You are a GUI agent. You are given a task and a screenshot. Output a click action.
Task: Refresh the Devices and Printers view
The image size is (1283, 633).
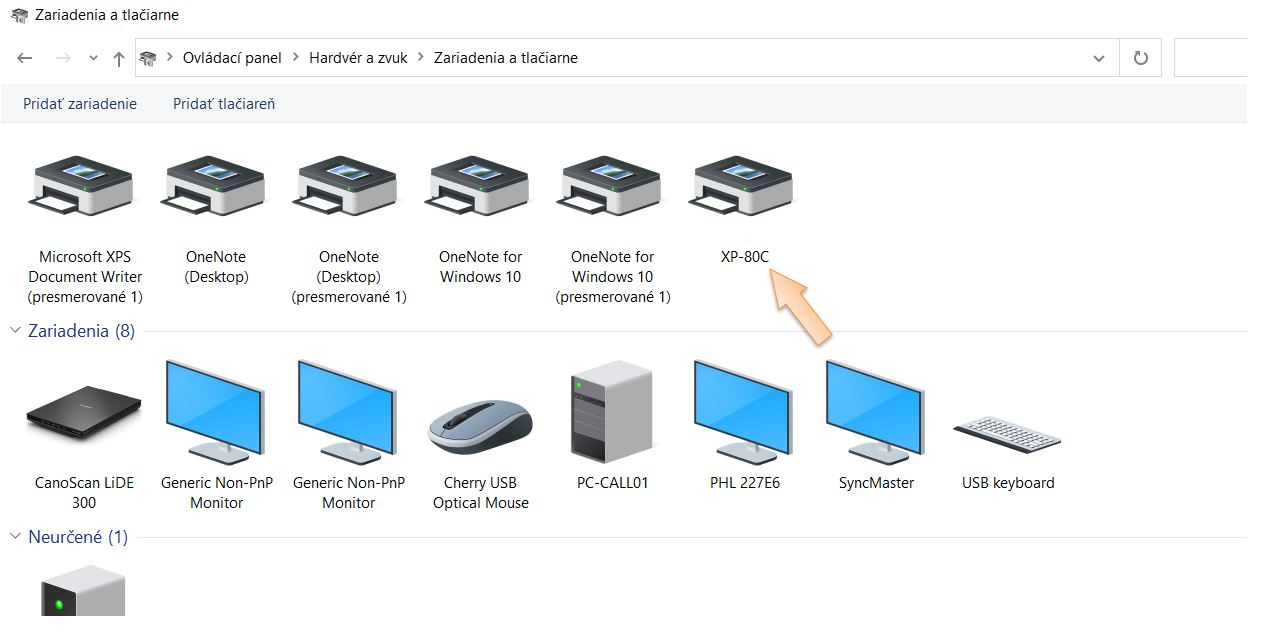point(1140,58)
